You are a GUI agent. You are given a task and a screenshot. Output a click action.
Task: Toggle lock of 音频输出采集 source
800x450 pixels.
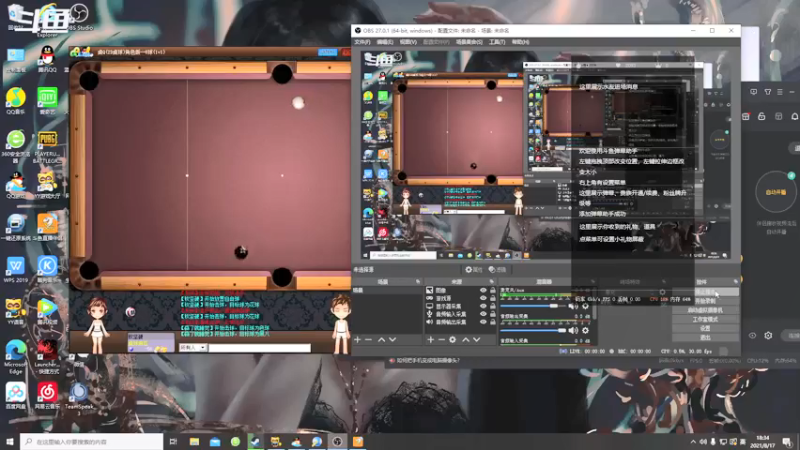tap(492, 322)
